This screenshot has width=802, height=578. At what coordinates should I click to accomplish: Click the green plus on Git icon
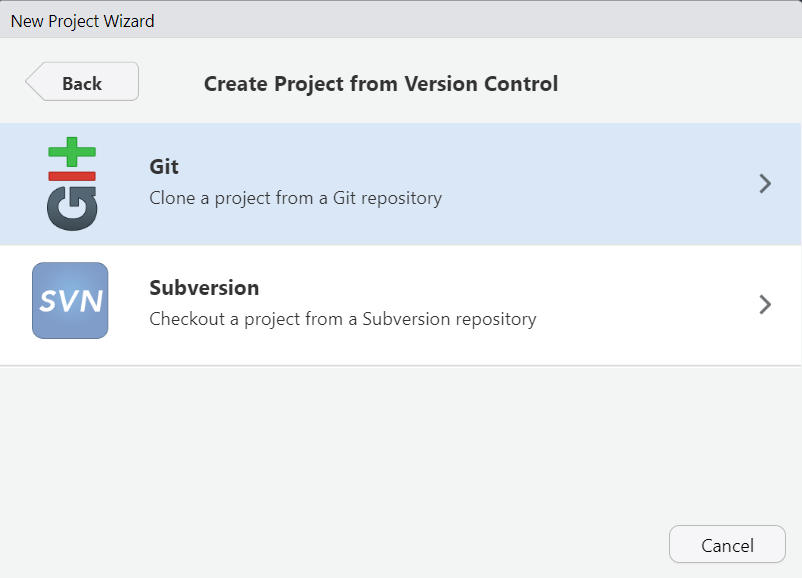[x=72, y=153]
